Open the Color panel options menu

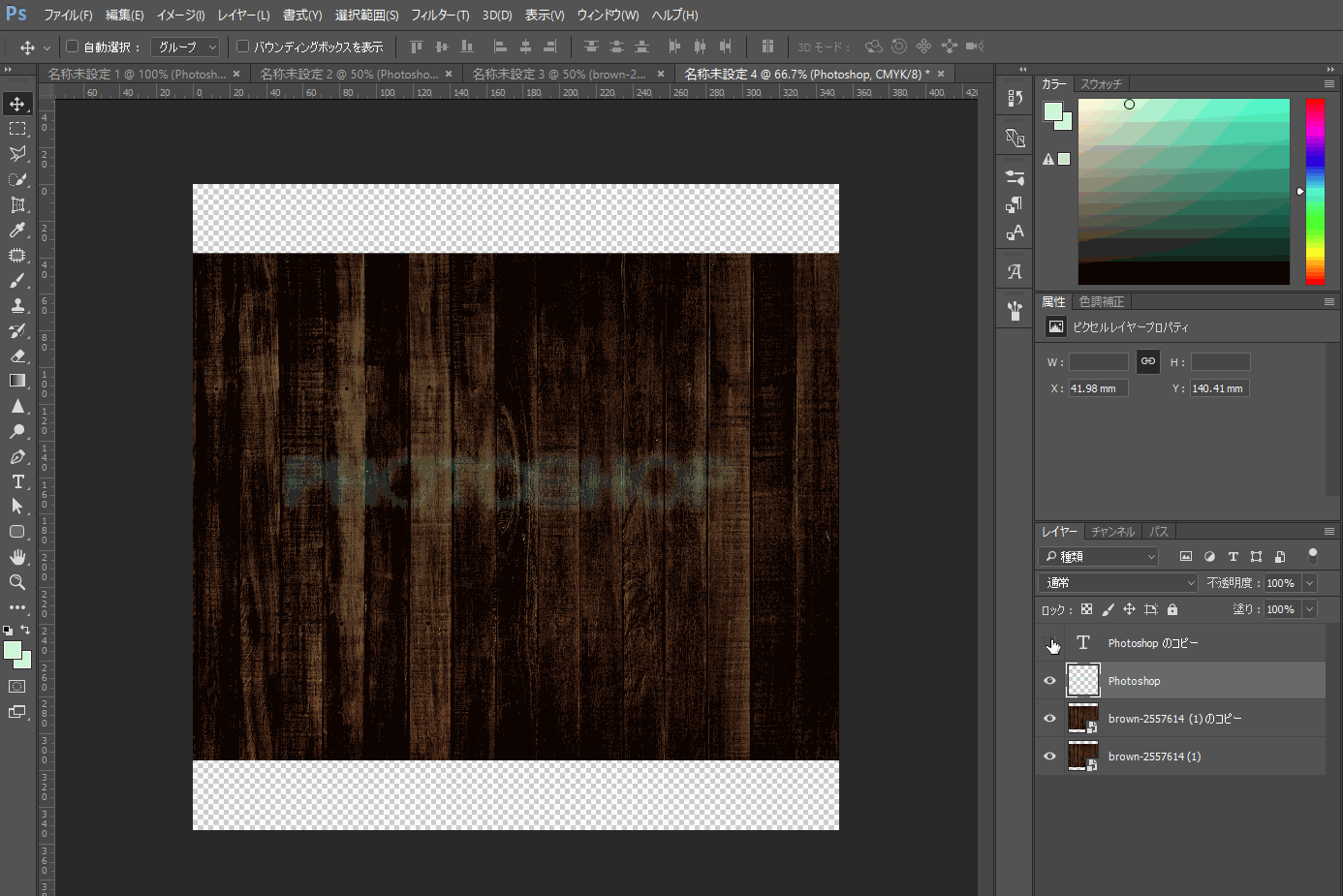(x=1329, y=84)
